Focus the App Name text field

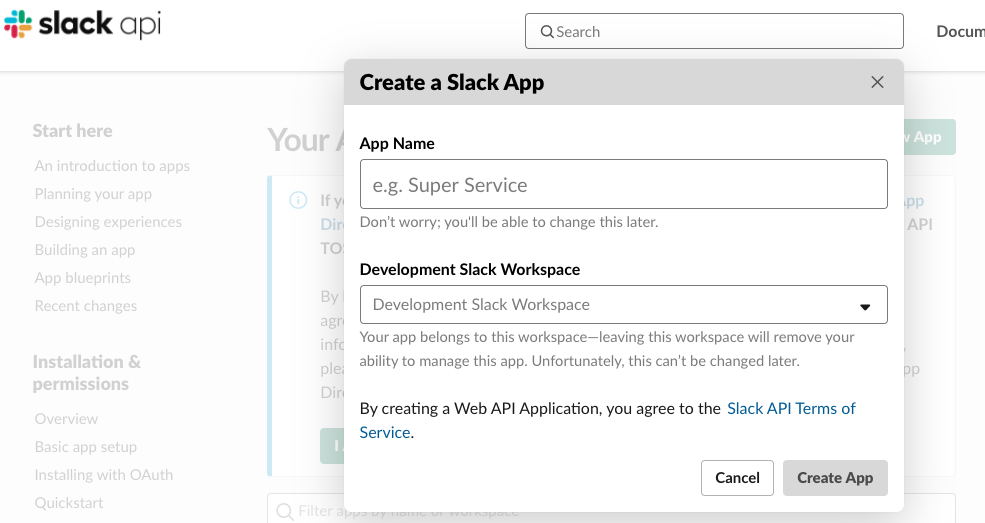(x=624, y=184)
